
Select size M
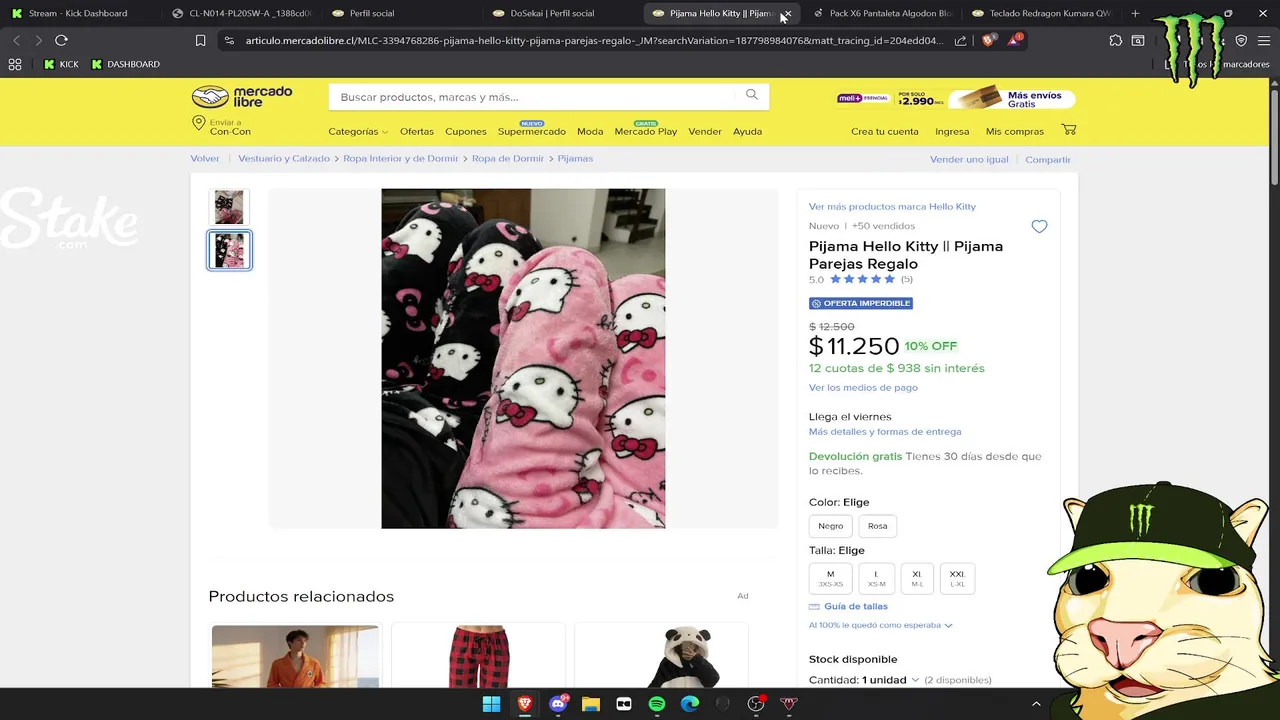pos(831,578)
